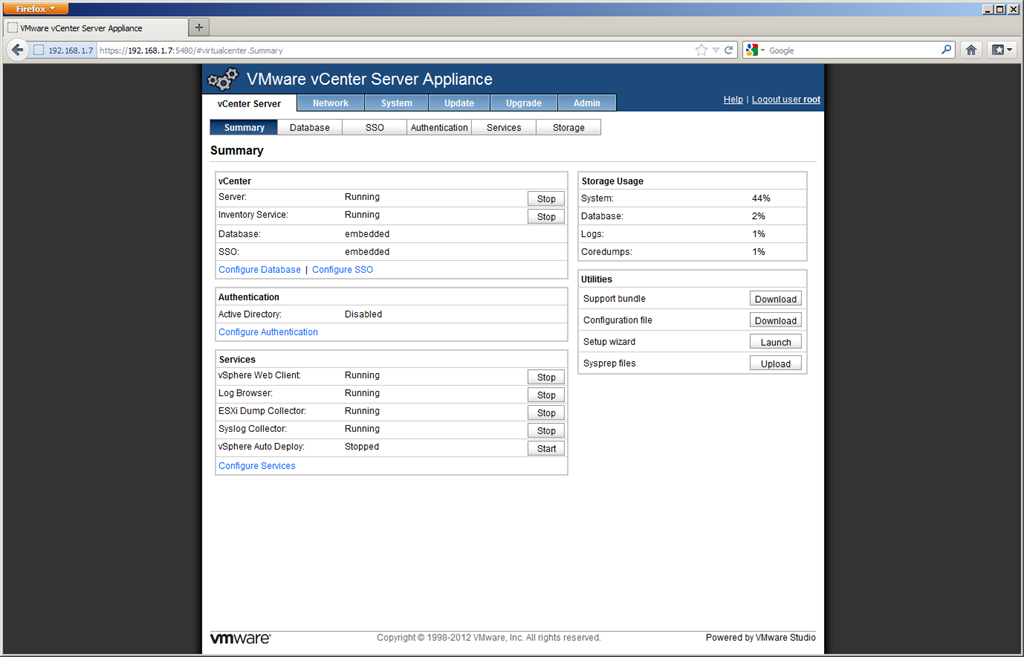Select the Upgrade tab

[x=523, y=103]
